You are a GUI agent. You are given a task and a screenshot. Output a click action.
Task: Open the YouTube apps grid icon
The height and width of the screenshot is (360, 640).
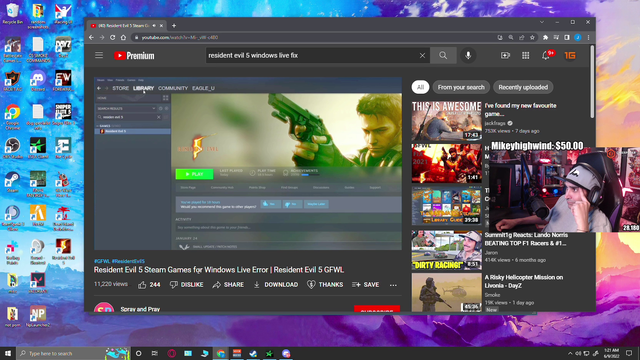[x=525, y=56]
